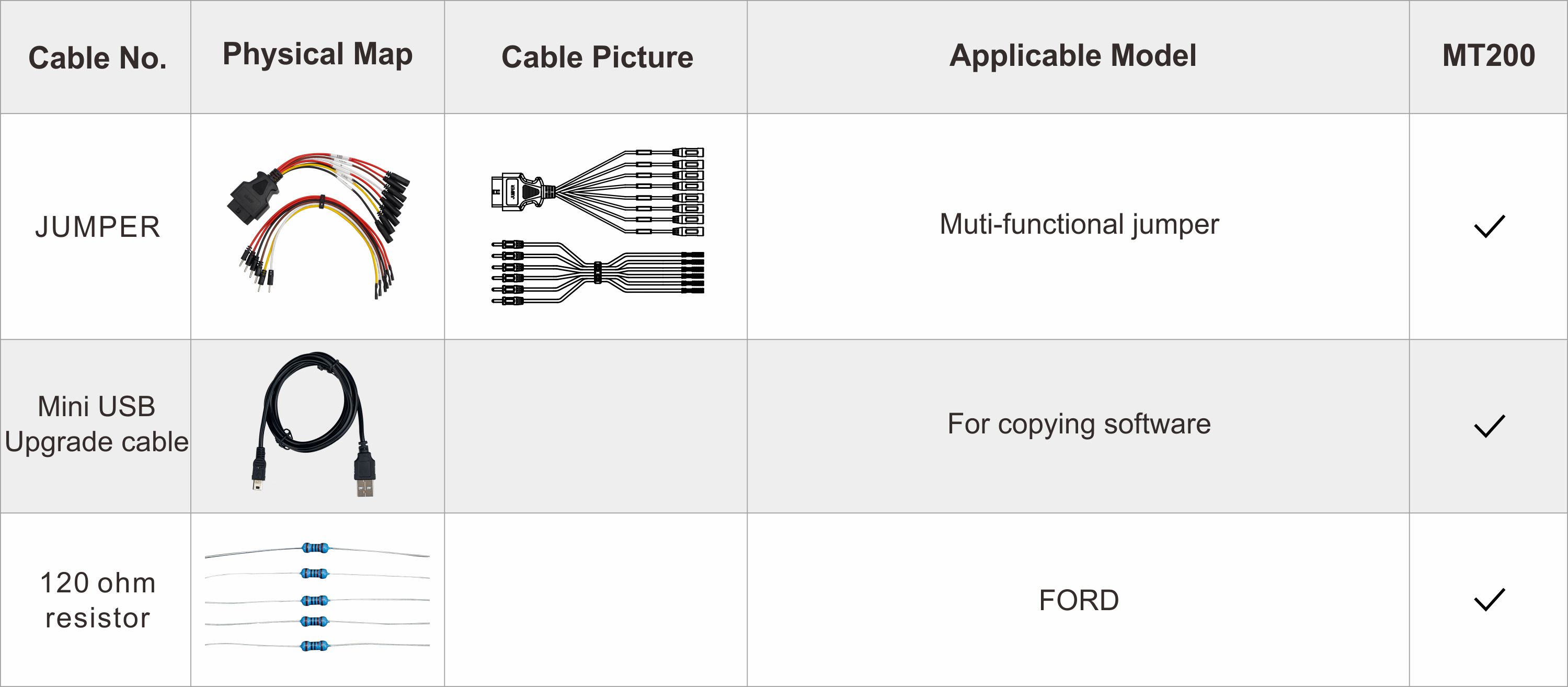Viewport: 1568px width, 687px height.
Task: Click the topmost blue resistor
Action: pos(315,547)
